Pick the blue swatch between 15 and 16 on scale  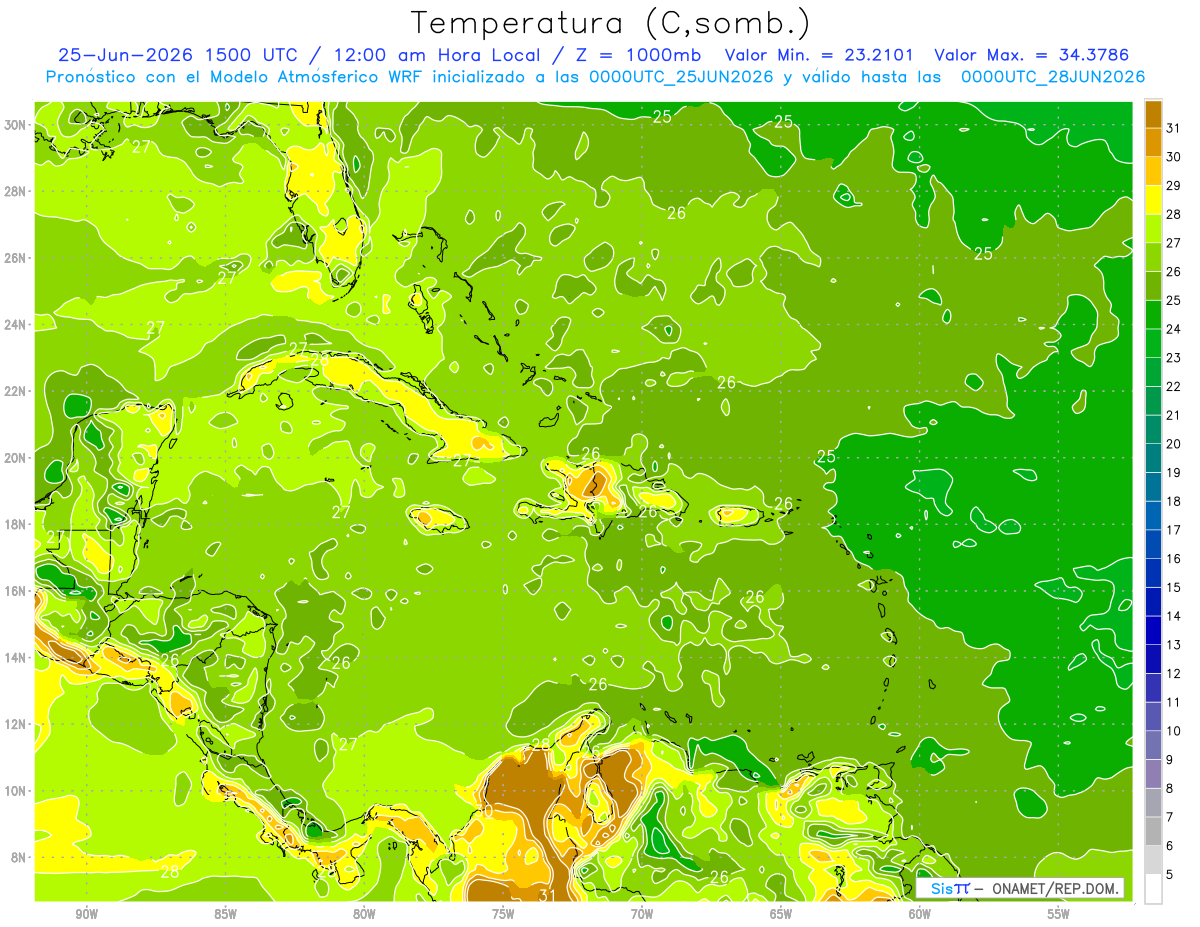pyautogui.click(x=1153, y=573)
